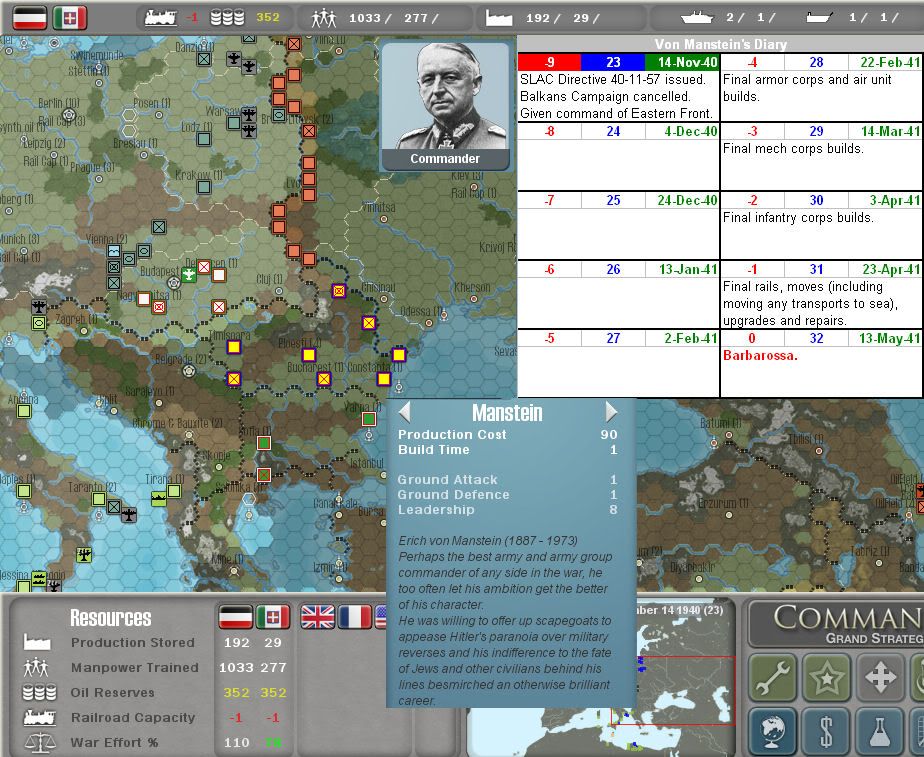The height and width of the screenshot is (757, 924).
Task: Click the Production Cost stat line
Action: [x=507, y=435]
